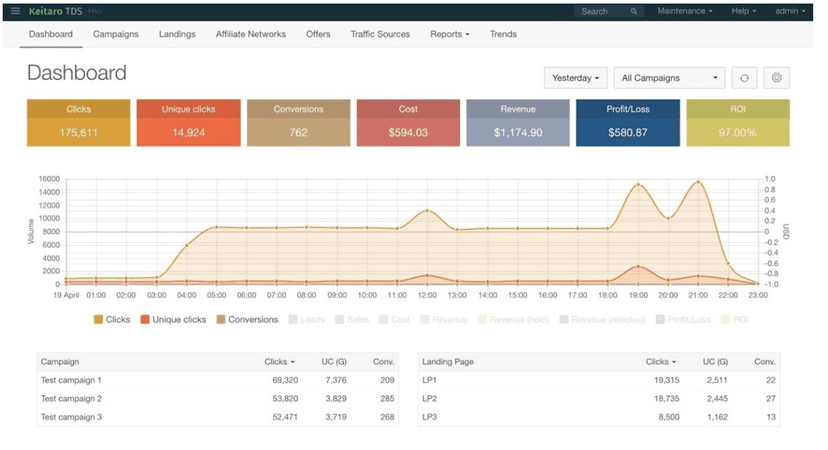Open the Yesterday date range dropdown
Image resolution: width=828 pixels, height=450 pixels.
pyautogui.click(x=576, y=78)
